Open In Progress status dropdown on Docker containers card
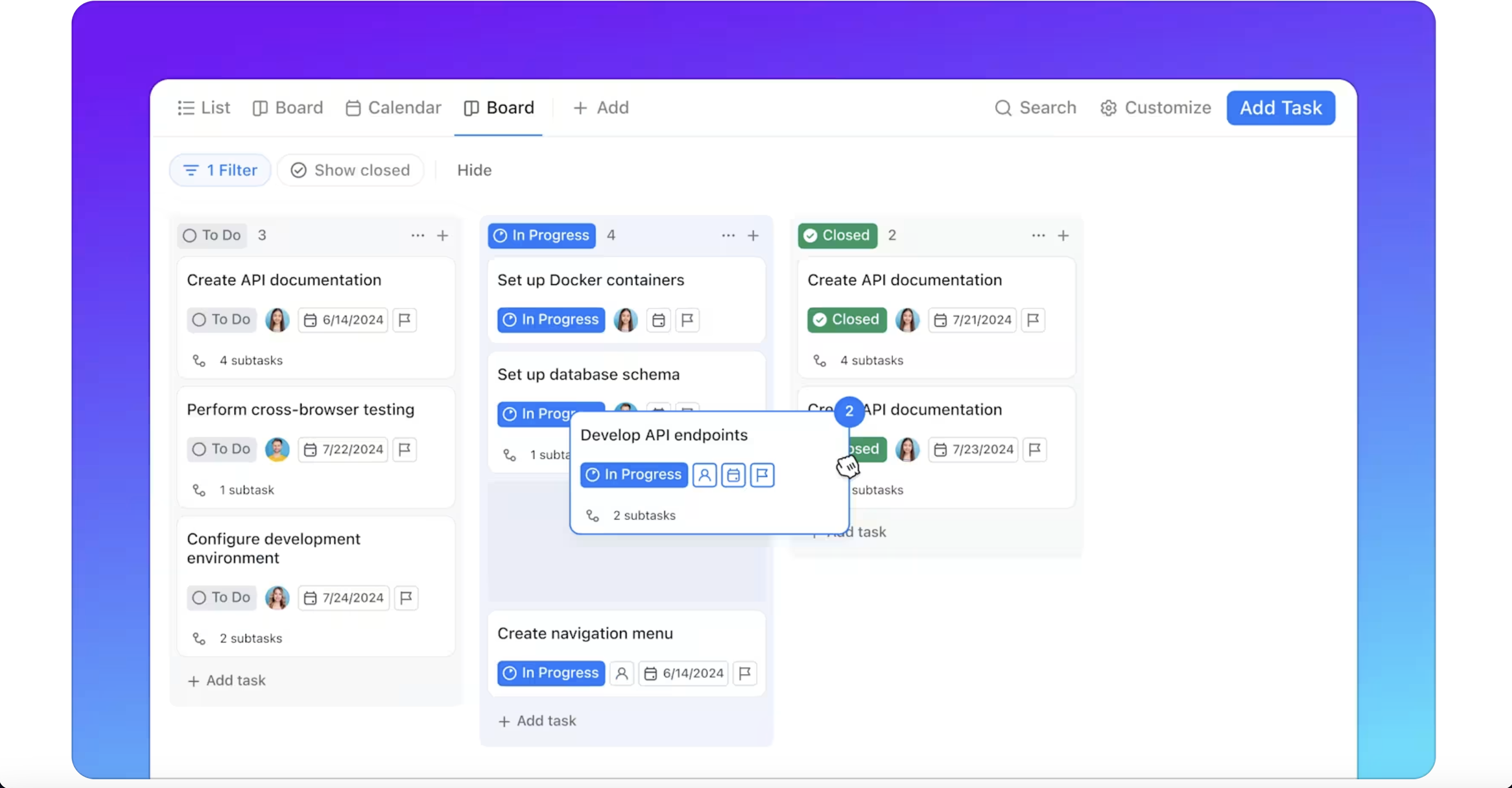Screen dimensions: 1512x788 [x=551, y=320]
